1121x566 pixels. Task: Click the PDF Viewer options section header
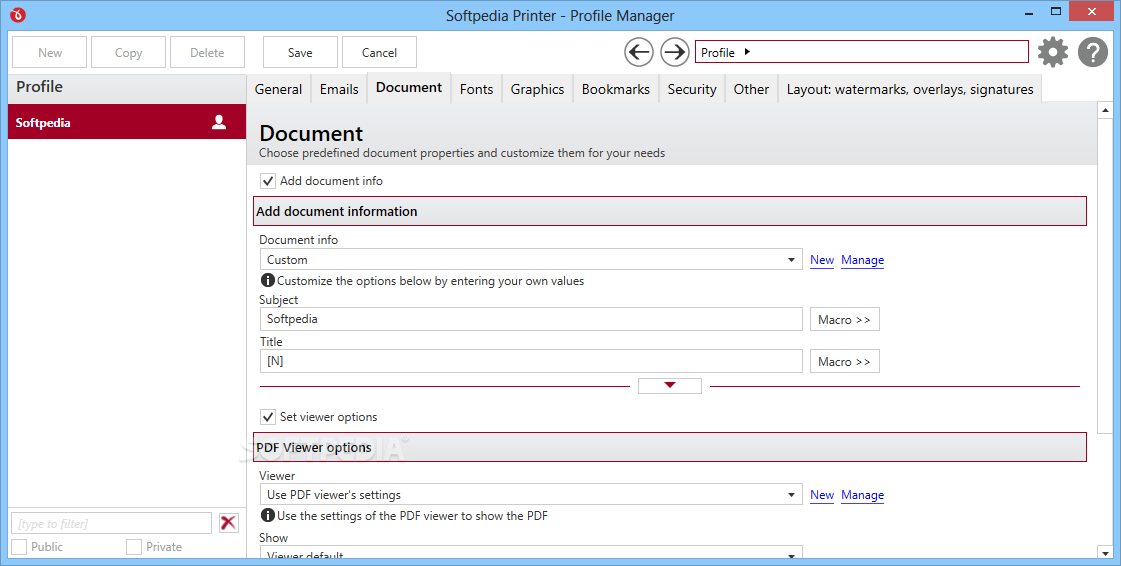pos(670,447)
